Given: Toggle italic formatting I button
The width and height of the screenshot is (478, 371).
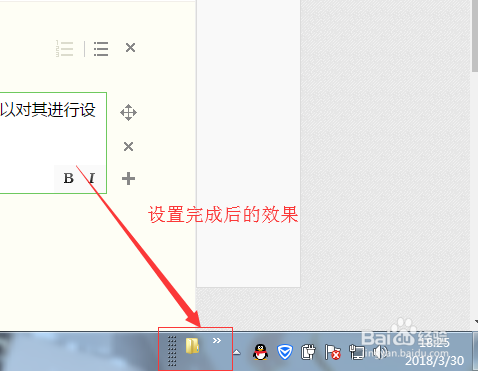Looking at the screenshot, I should 92,178.
